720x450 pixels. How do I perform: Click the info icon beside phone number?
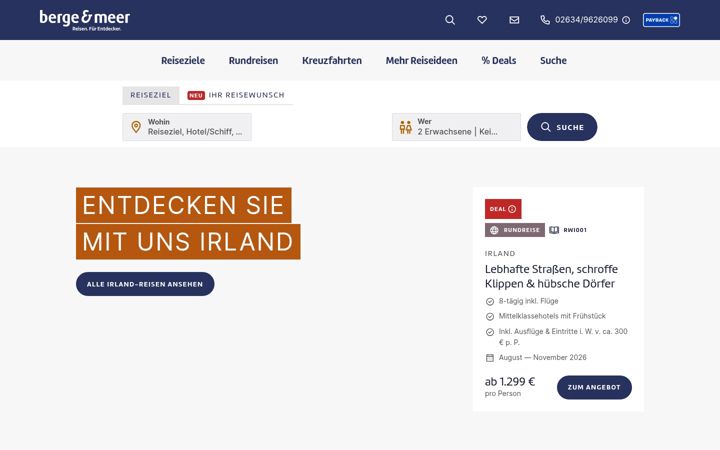(626, 20)
